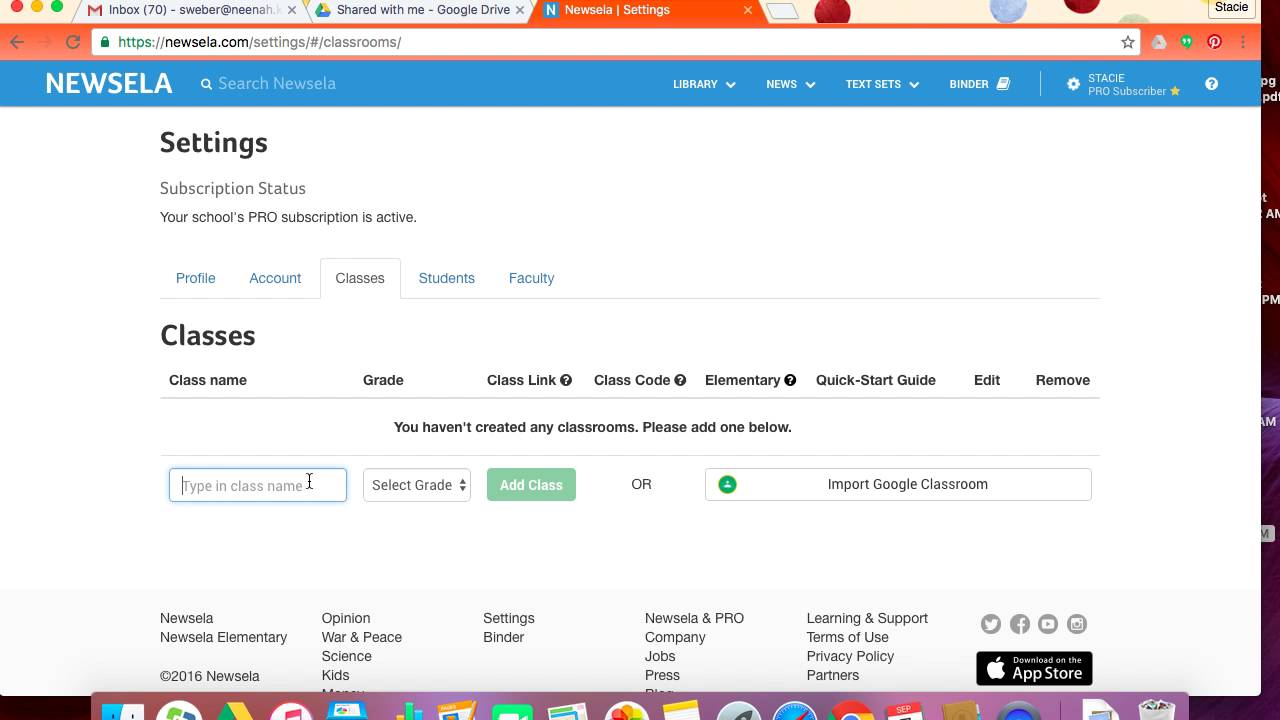The image size is (1280, 720).
Task: Open the Stacie PRO Subscriber account menu
Action: point(1124,84)
